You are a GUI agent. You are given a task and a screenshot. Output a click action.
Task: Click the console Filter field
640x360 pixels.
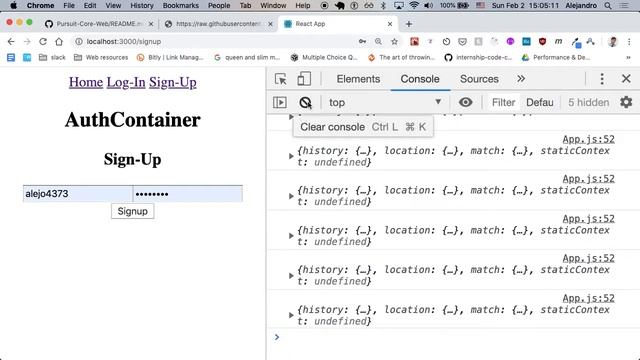503,102
